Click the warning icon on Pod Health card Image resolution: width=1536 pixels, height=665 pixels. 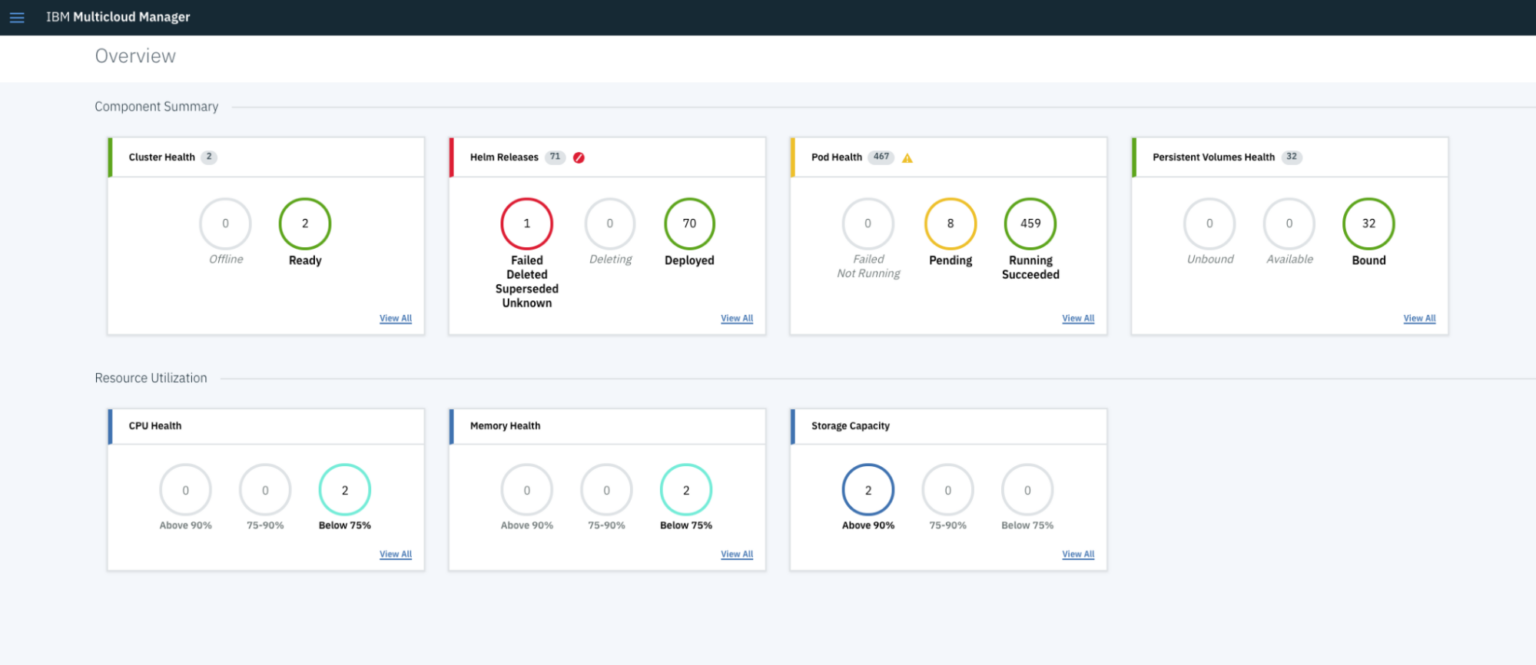[x=906, y=157]
